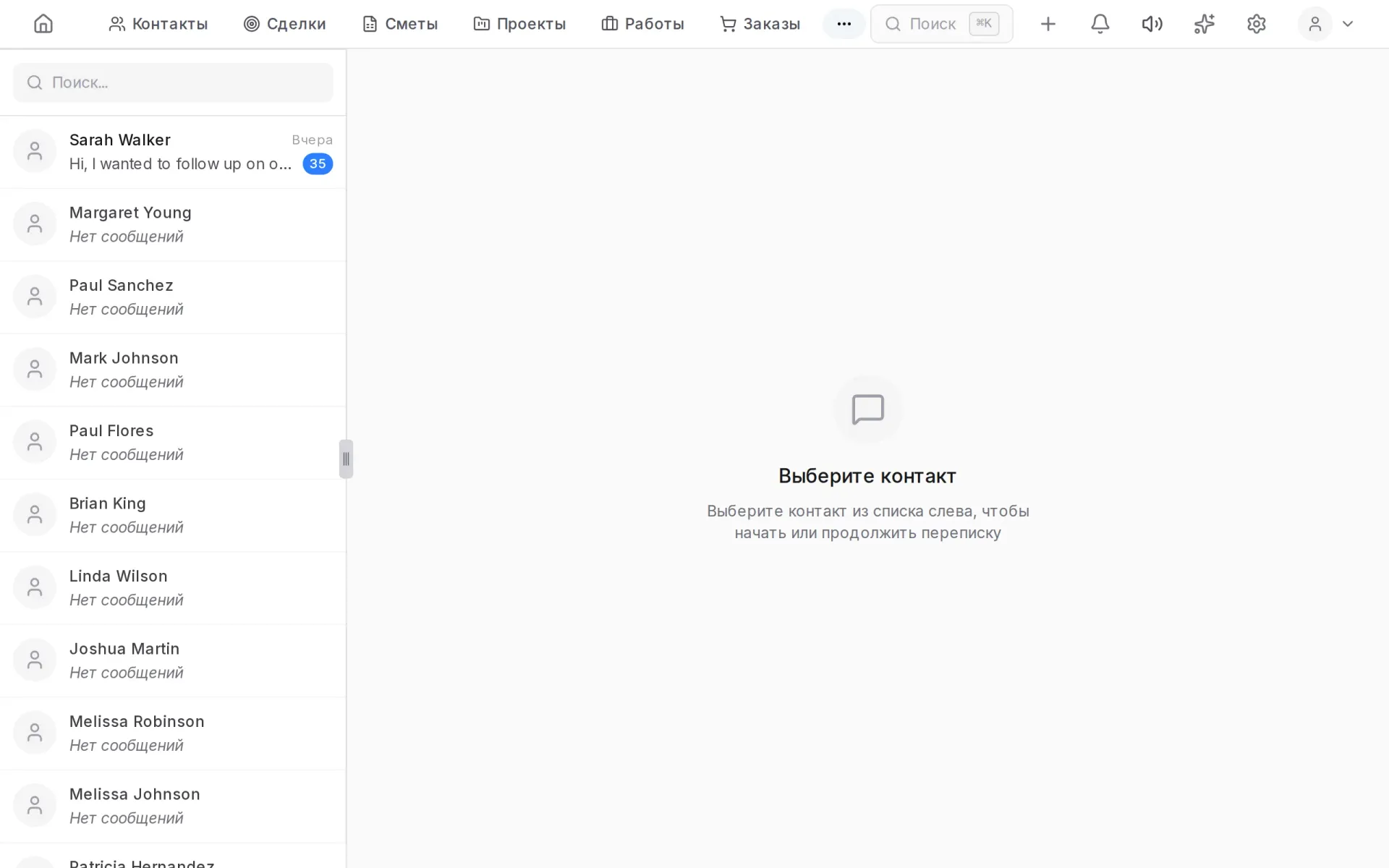Click the plus icon to create new

pos(1048,24)
